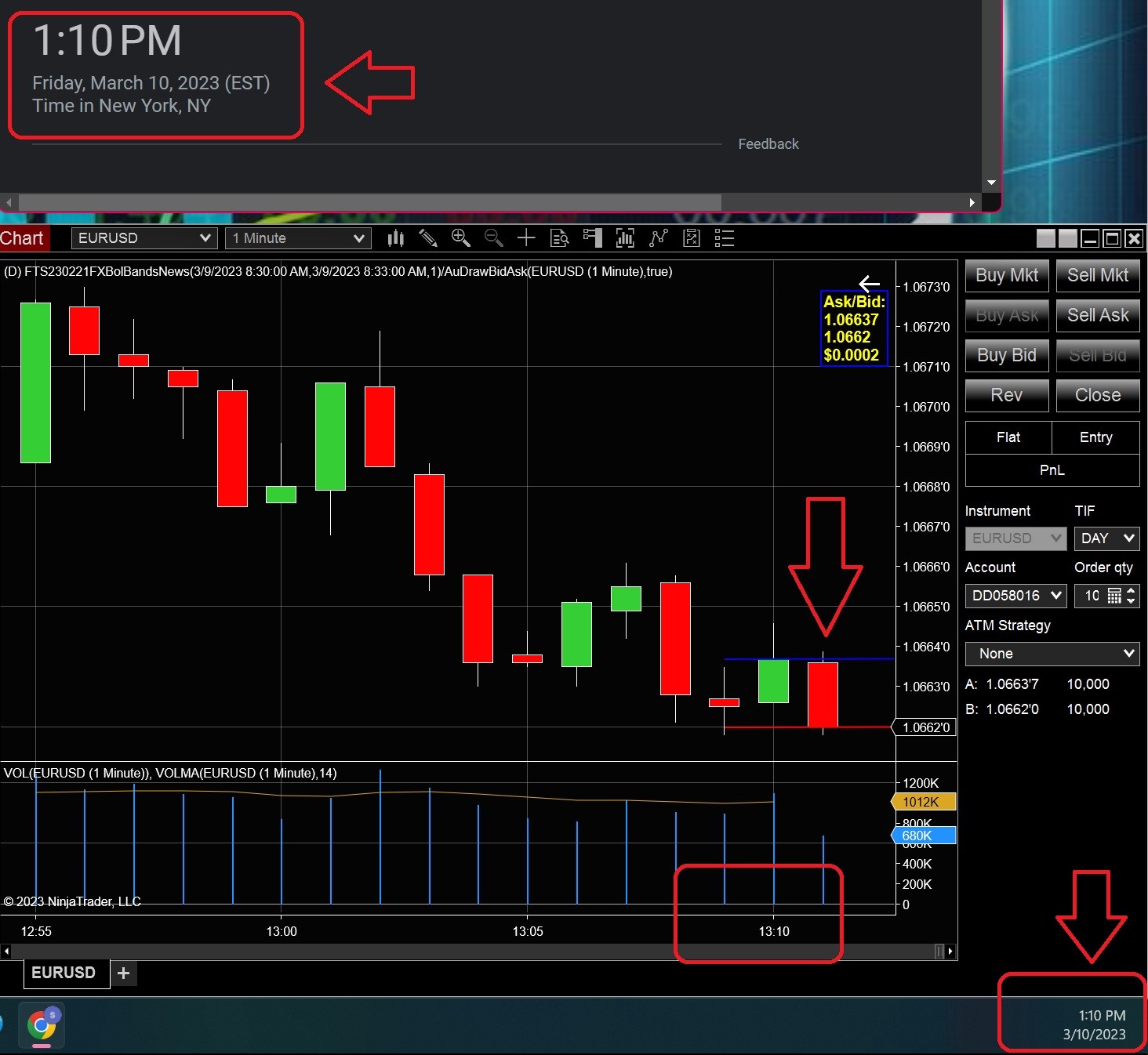Increase order quantity with up stepper arrow
The image size is (1148, 1055).
point(1131,591)
